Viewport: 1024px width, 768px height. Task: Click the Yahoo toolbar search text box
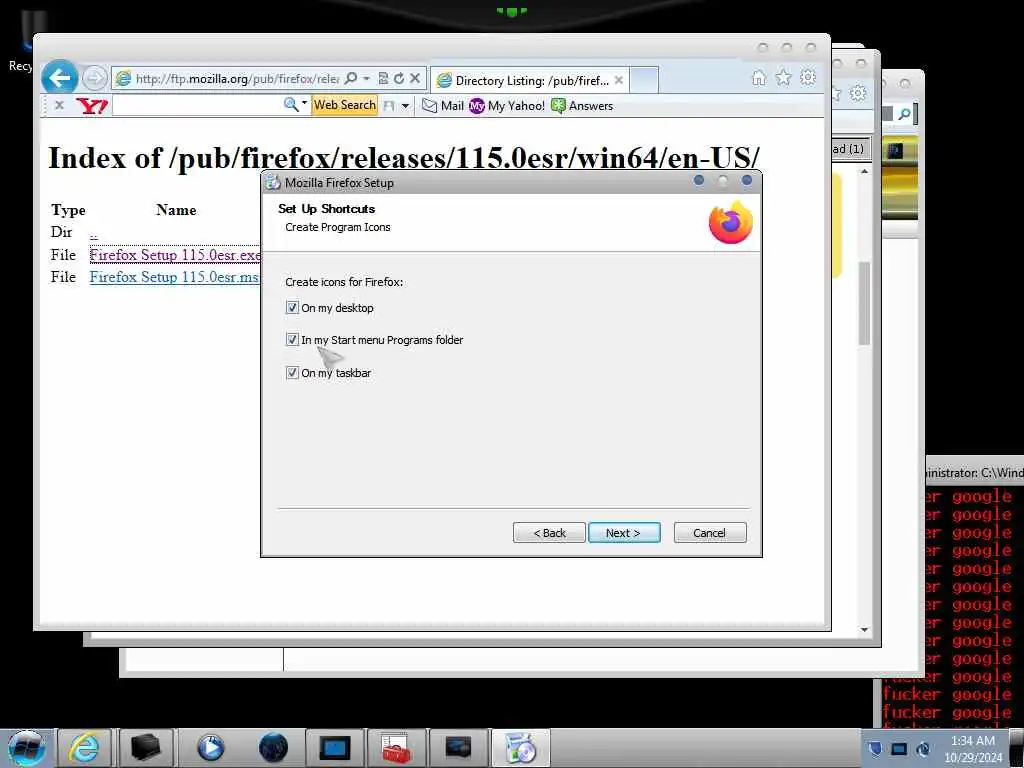(x=197, y=105)
